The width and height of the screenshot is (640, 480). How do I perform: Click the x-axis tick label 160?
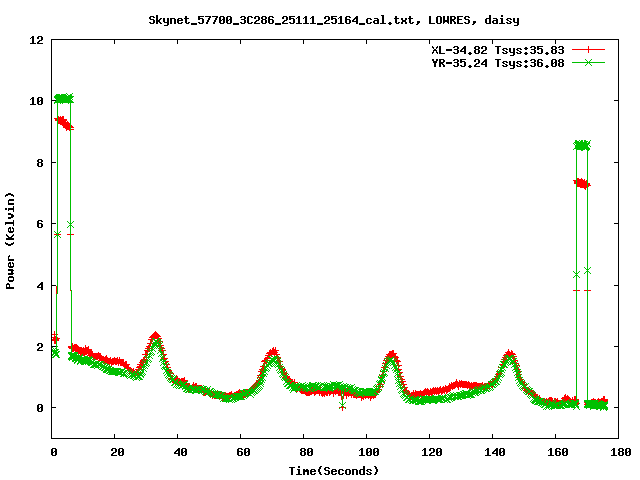point(558,452)
